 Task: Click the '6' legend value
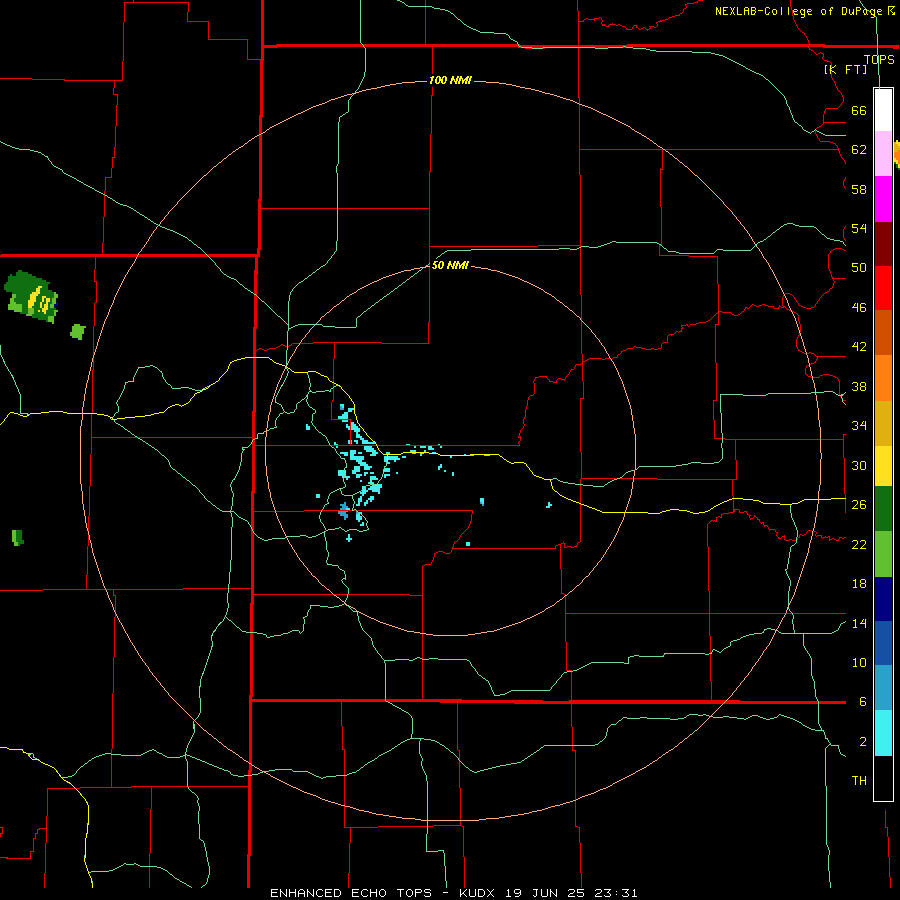(863, 702)
